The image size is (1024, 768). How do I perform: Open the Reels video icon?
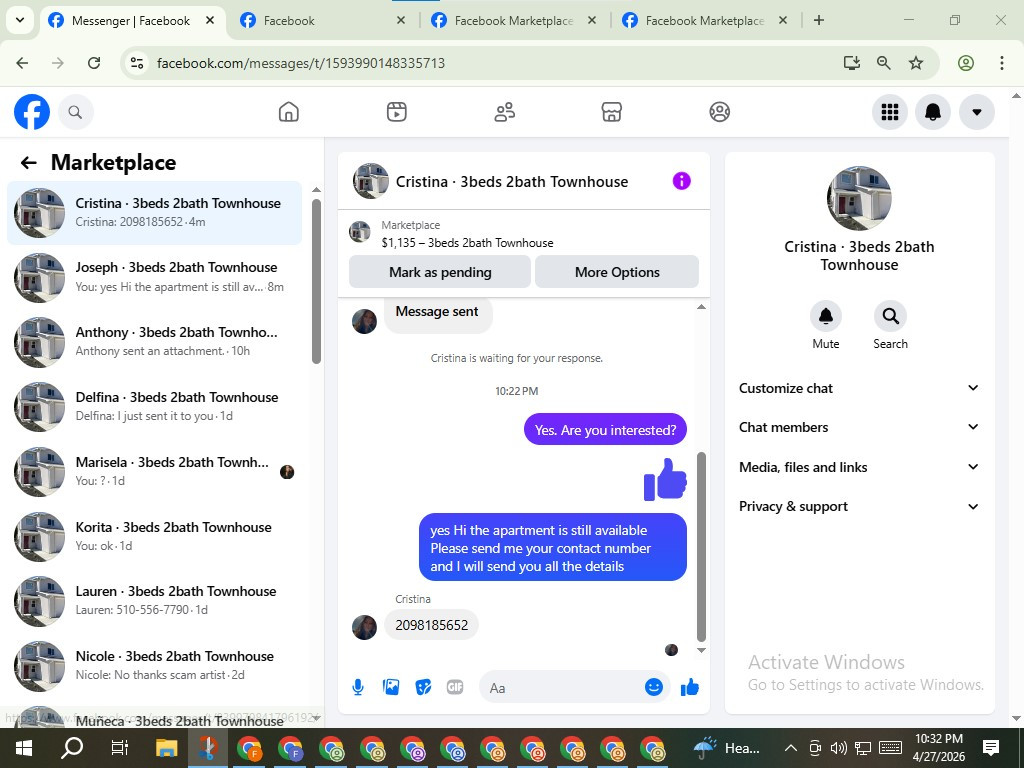[396, 112]
